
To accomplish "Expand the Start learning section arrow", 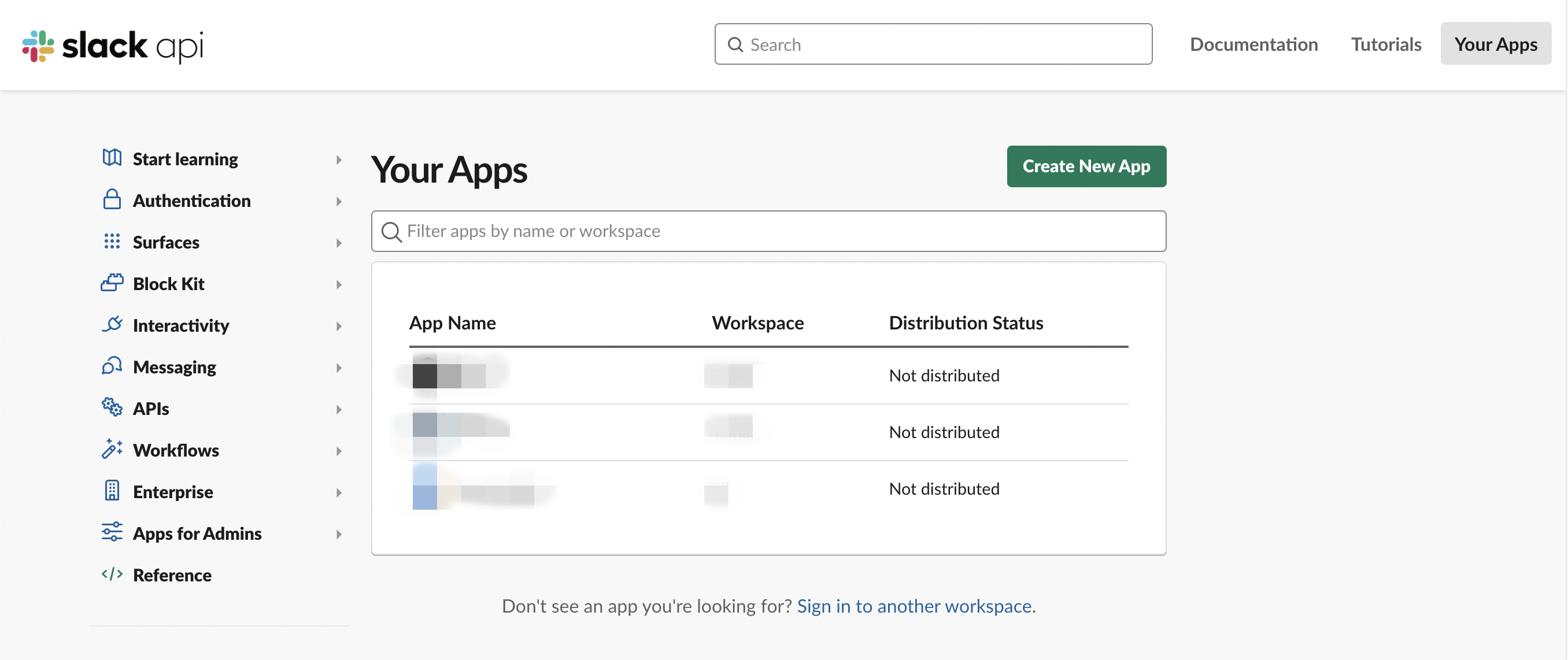I will point(339,160).
